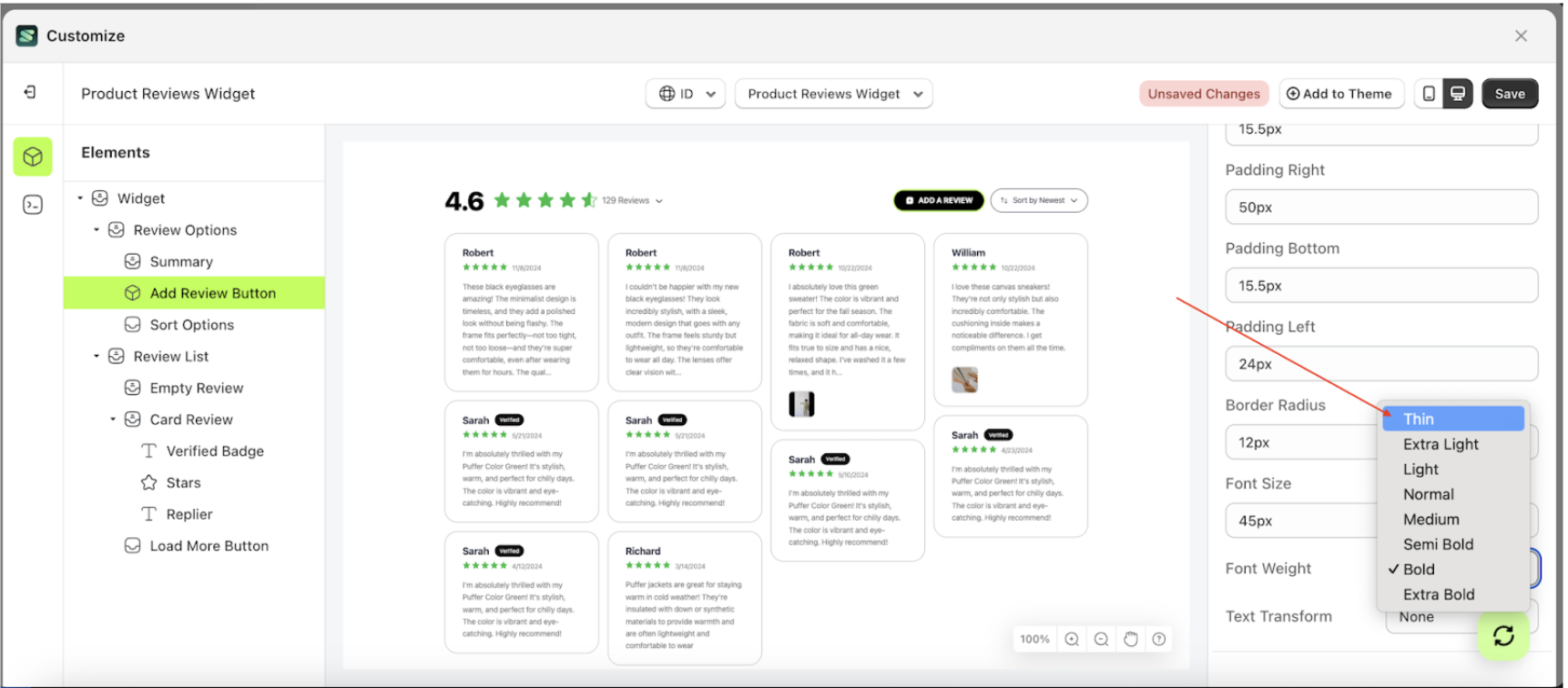Image resolution: width=1568 pixels, height=688 pixels.
Task: Click the Elements panel heading
Action: [x=116, y=152]
